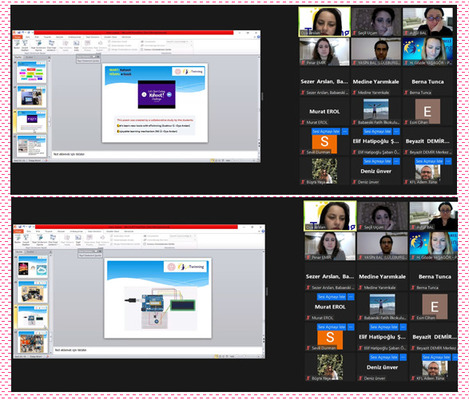The height and width of the screenshot is (400, 469).
Task: Open more options for Elif Hatipoğlu in bottom screenshot
Action: click(x=403, y=327)
